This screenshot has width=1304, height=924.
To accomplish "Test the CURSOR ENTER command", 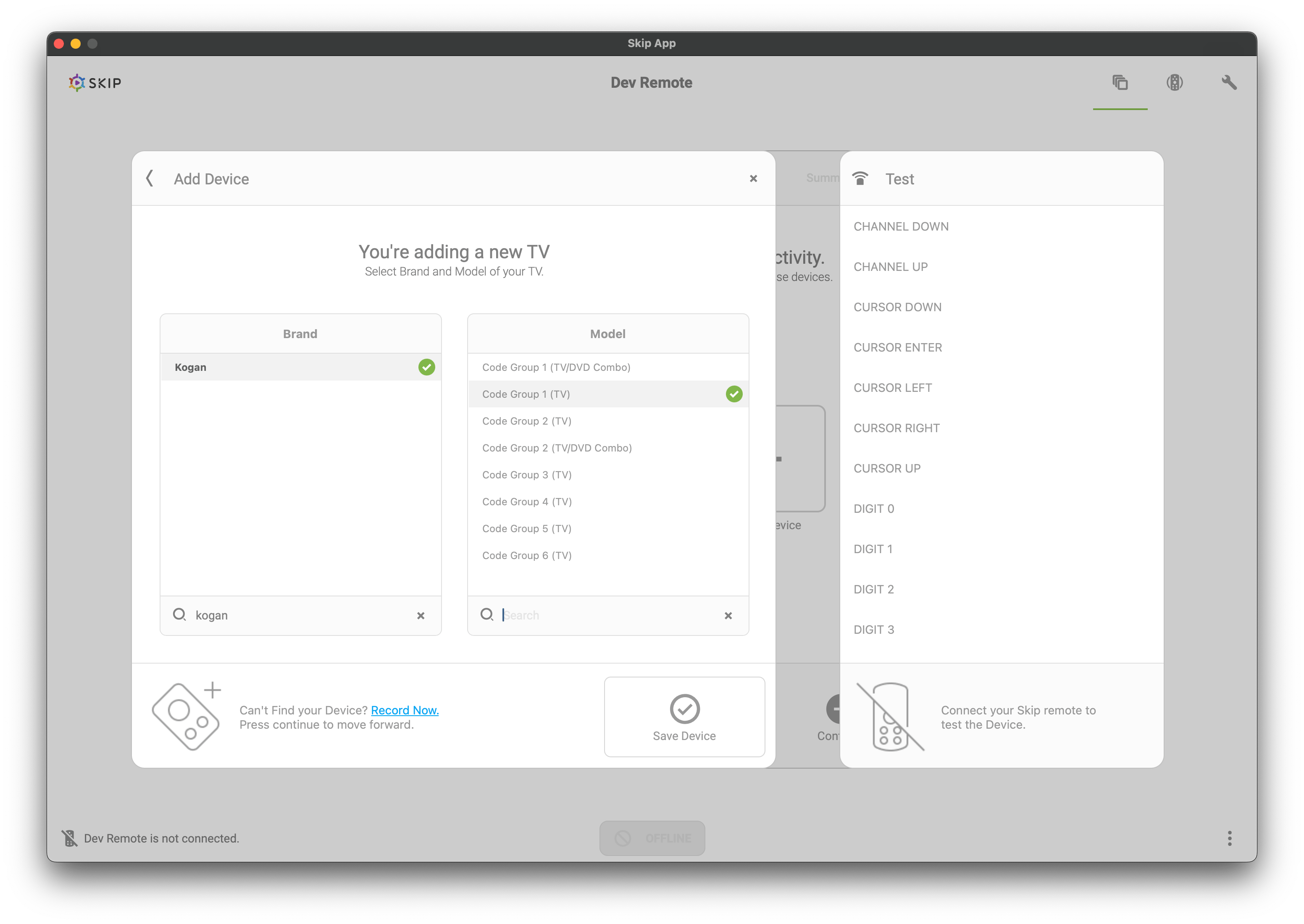I will click(x=897, y=348).
